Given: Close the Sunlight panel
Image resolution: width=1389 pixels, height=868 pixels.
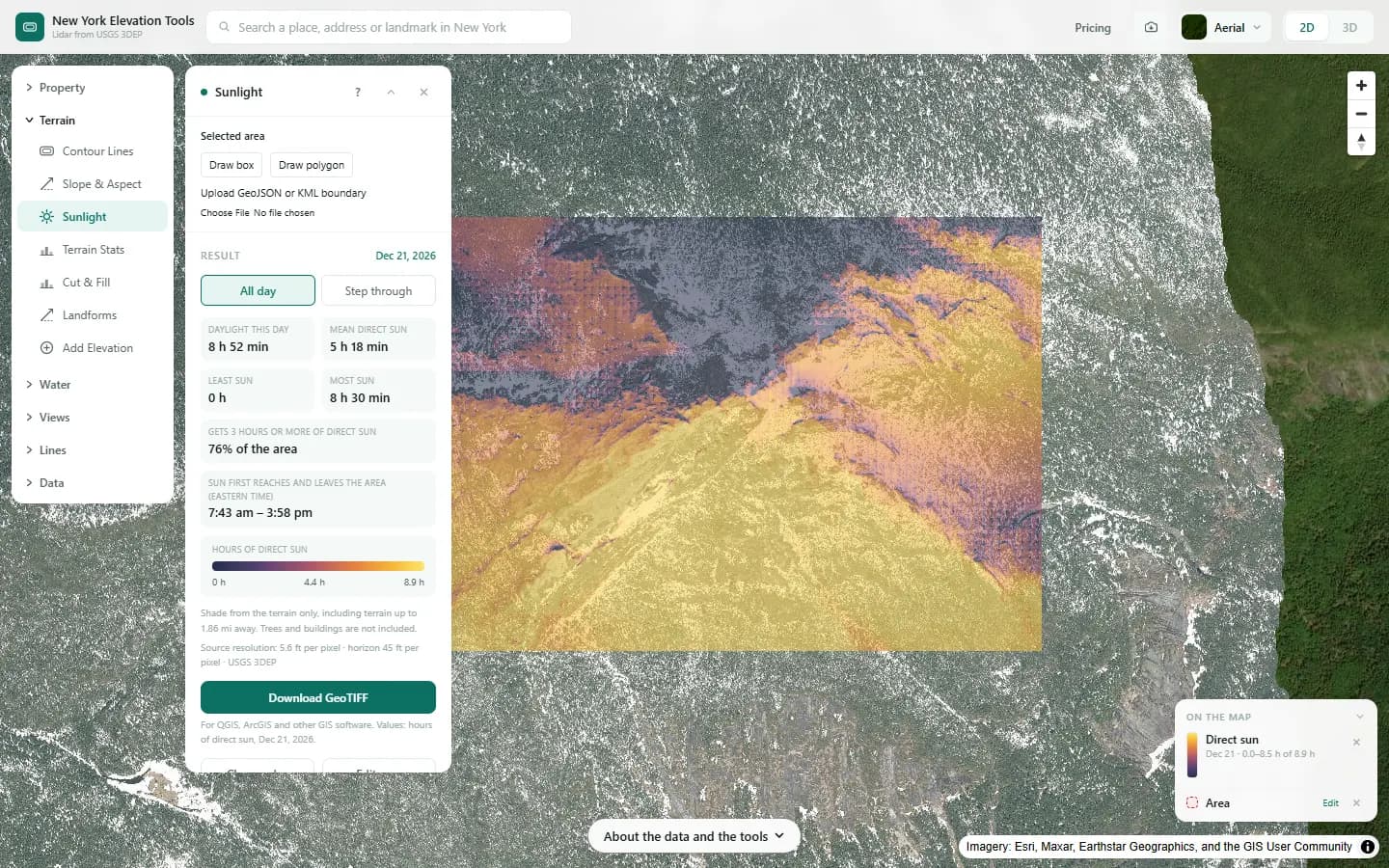Looking at the screenshot, I should click(x=423, y=92).
